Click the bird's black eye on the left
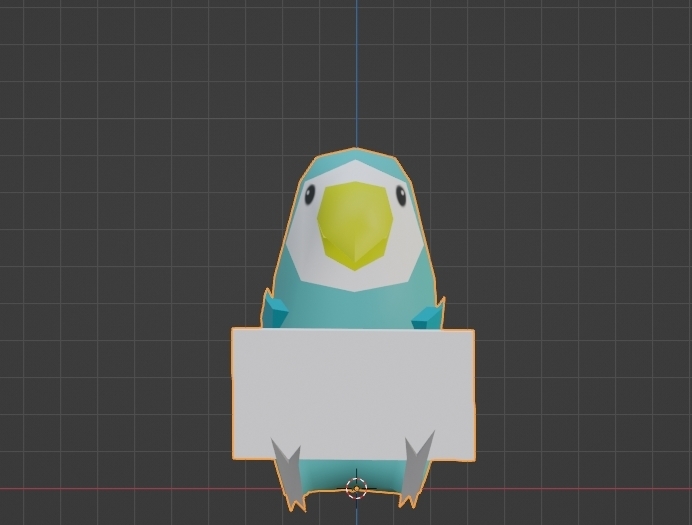The width and height of the screenshot is (692, 525). coord(310,194)
